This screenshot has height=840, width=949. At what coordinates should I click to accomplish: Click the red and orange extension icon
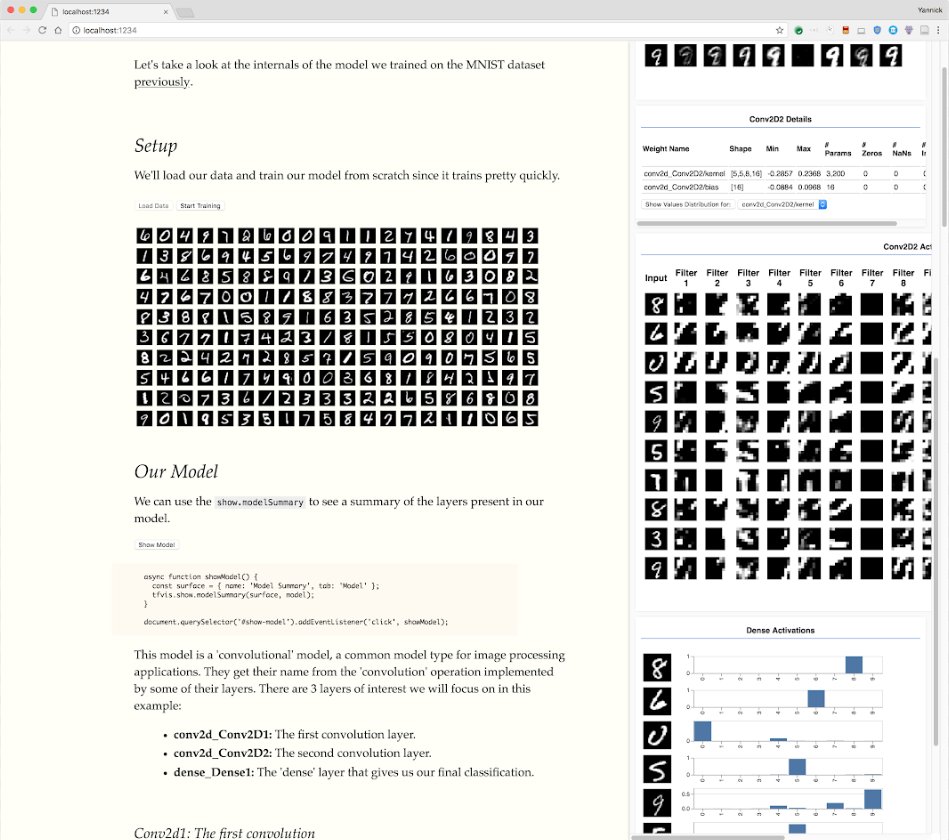846,30
